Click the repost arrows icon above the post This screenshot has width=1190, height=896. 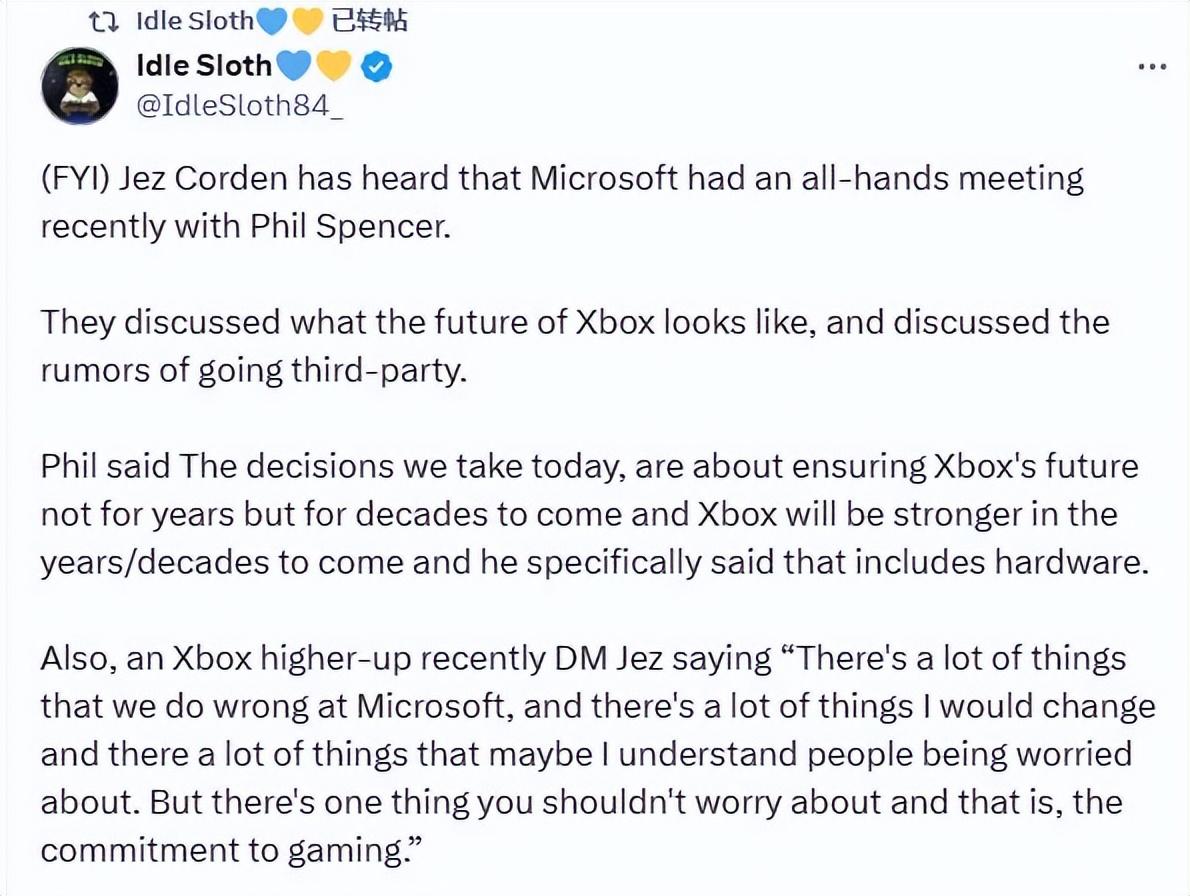(x=104, y=22)
